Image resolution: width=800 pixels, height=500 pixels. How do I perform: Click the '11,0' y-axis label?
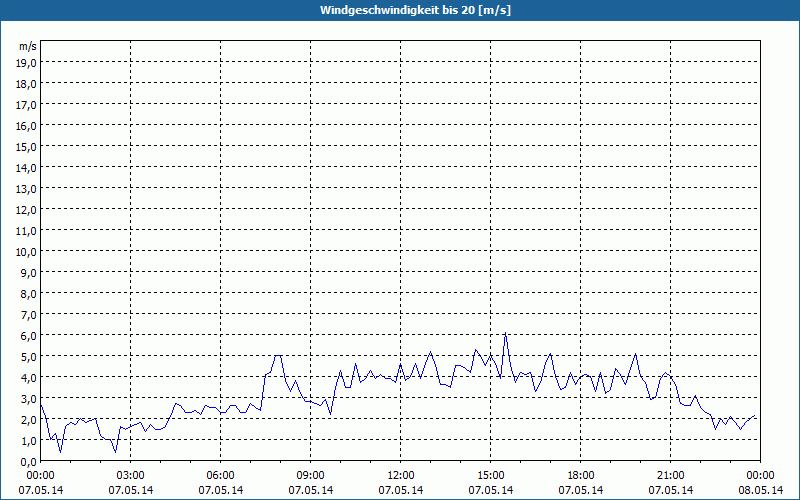(26, 231)
